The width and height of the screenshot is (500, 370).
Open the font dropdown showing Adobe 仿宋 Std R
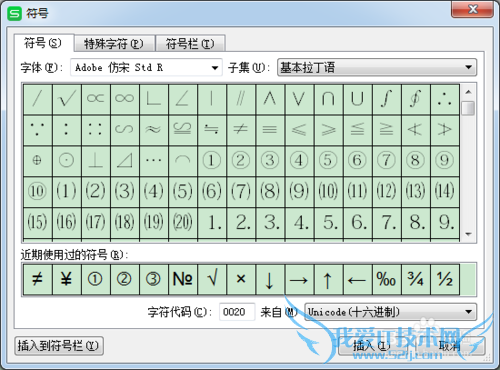coord(146,68)
